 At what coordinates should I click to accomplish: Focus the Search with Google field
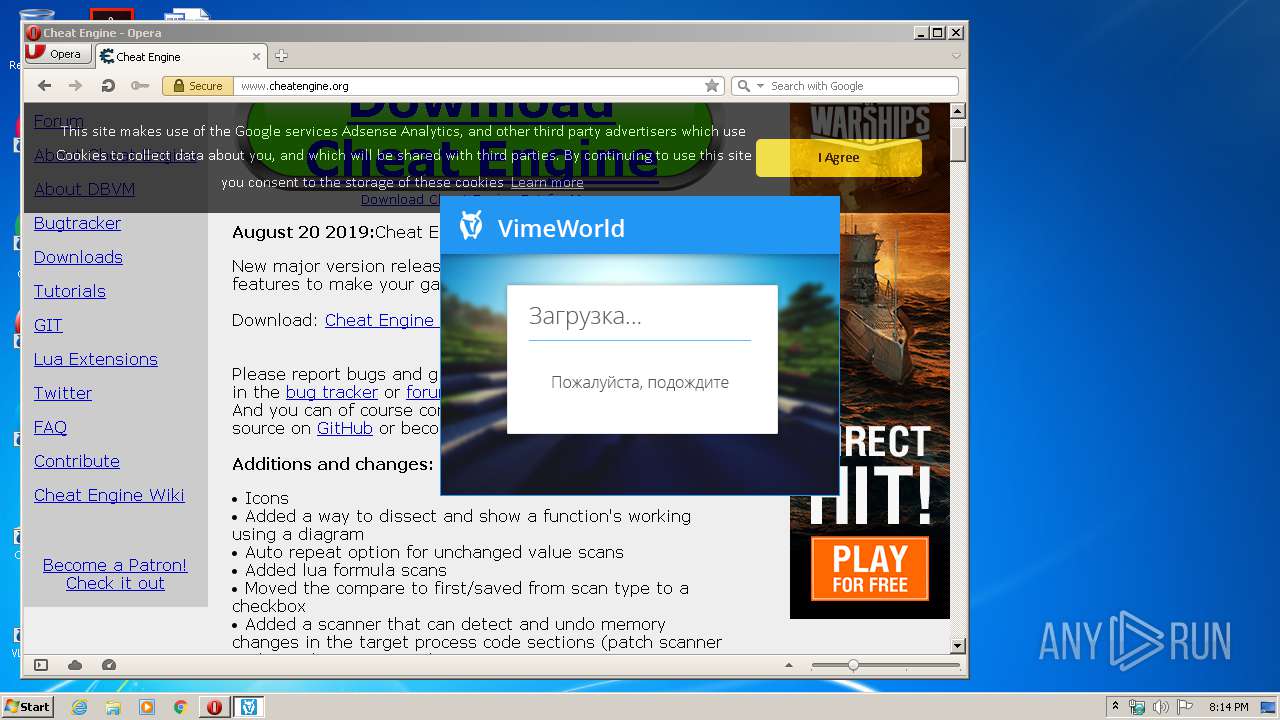(x=862, y=86)
